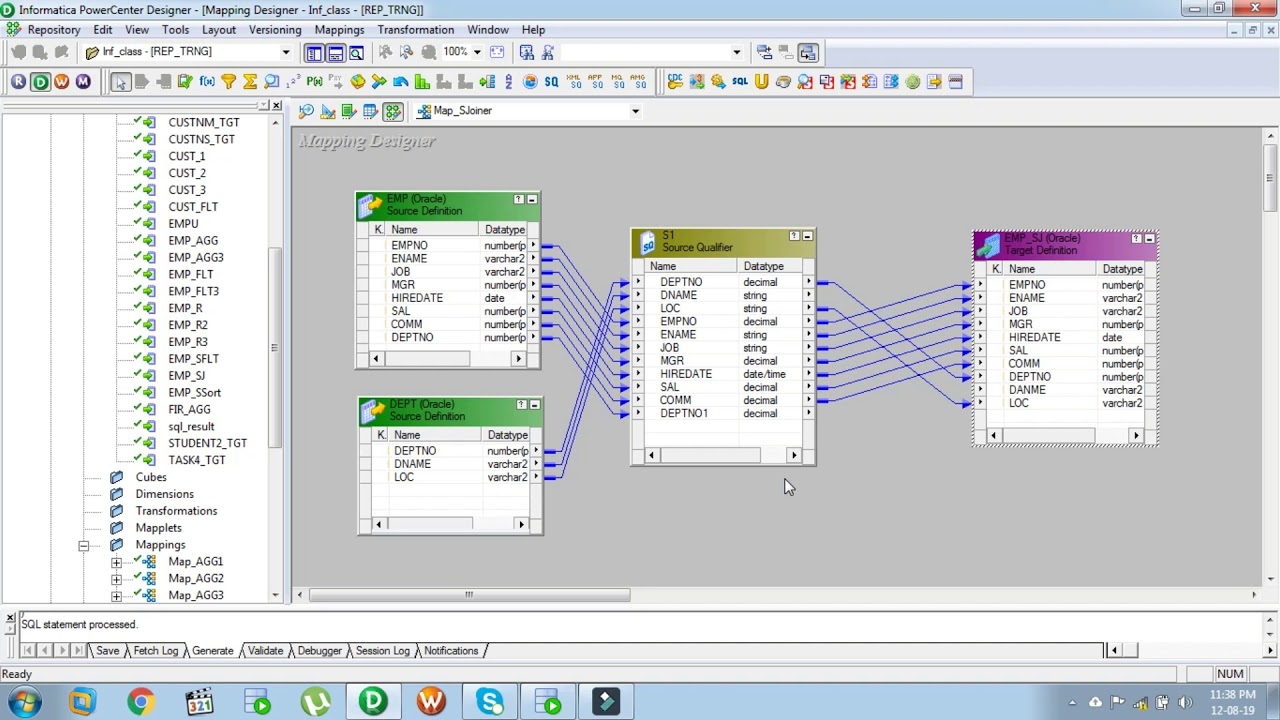Collapse the Mappings tree node

[84, 545]
